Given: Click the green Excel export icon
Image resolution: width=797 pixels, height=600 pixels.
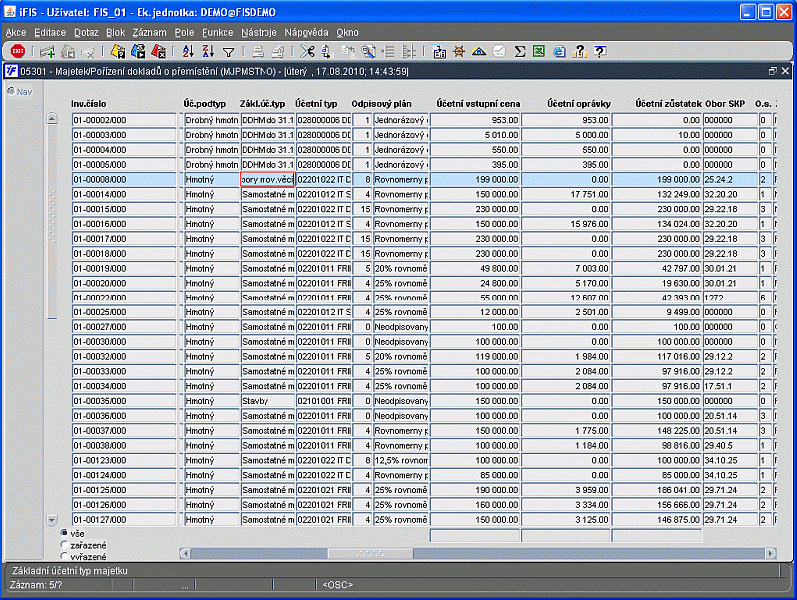Looking at the screenshot, I should coord(538,51).
